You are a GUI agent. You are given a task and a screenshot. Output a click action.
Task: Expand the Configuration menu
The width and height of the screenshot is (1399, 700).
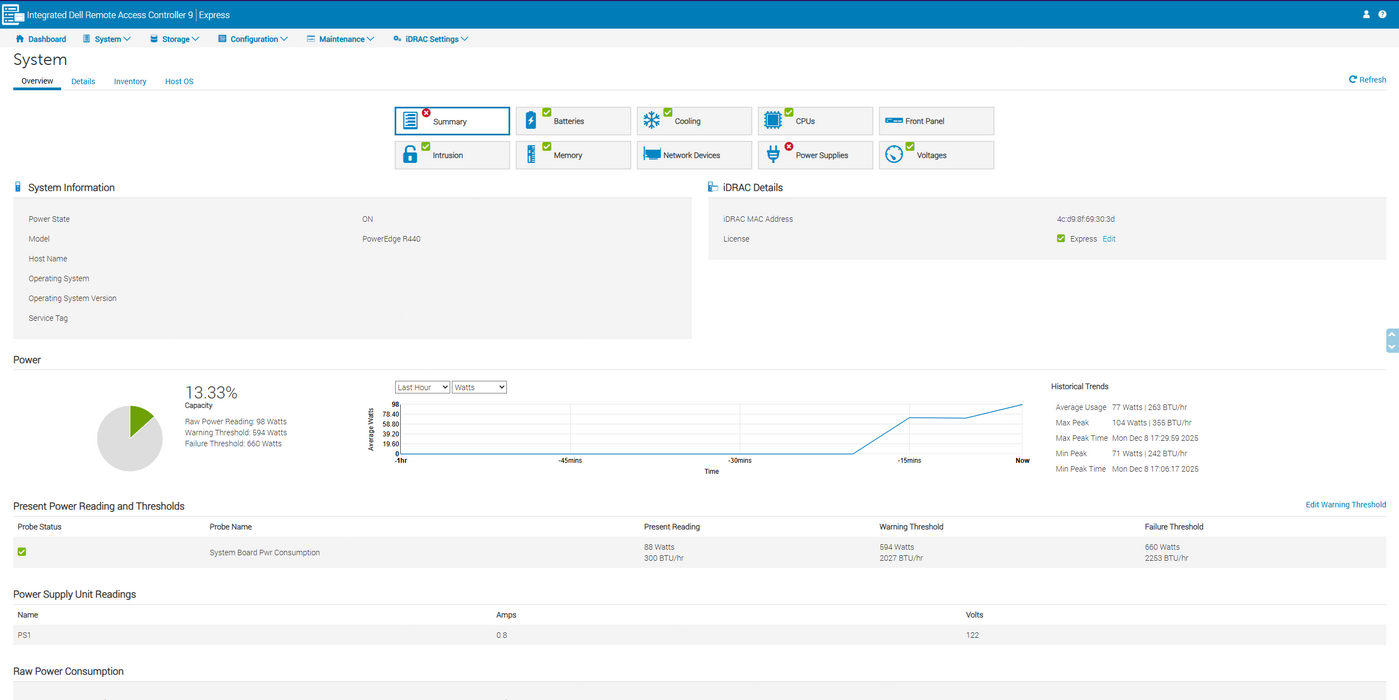[253, 39]
